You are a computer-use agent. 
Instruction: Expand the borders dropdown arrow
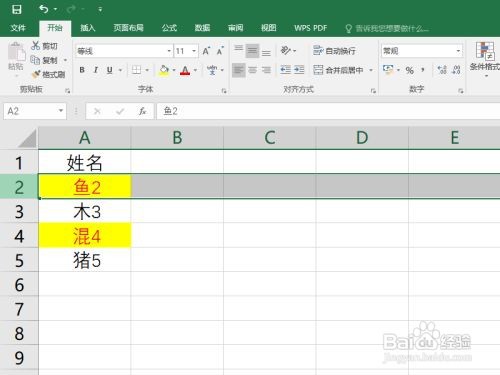click(x=147, y=70)
